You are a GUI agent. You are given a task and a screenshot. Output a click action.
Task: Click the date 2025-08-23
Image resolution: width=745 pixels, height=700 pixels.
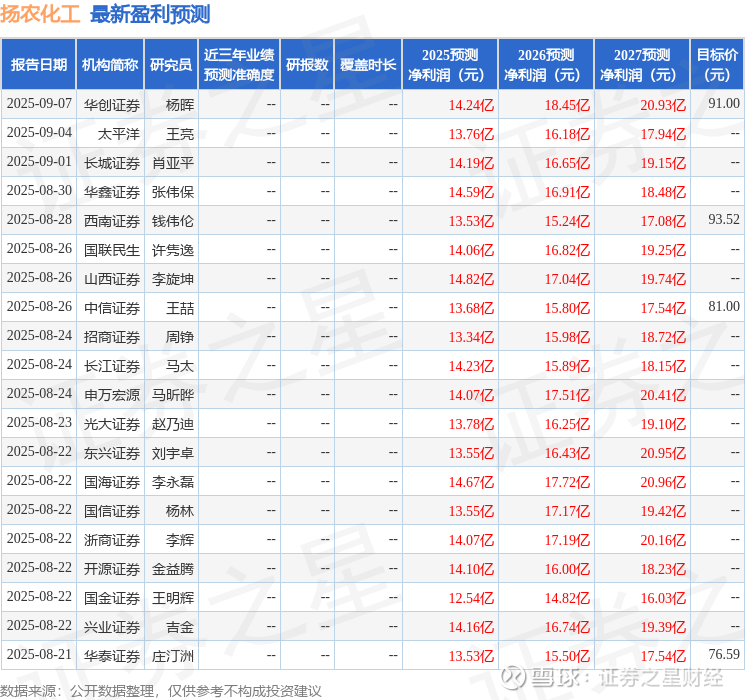39,422
